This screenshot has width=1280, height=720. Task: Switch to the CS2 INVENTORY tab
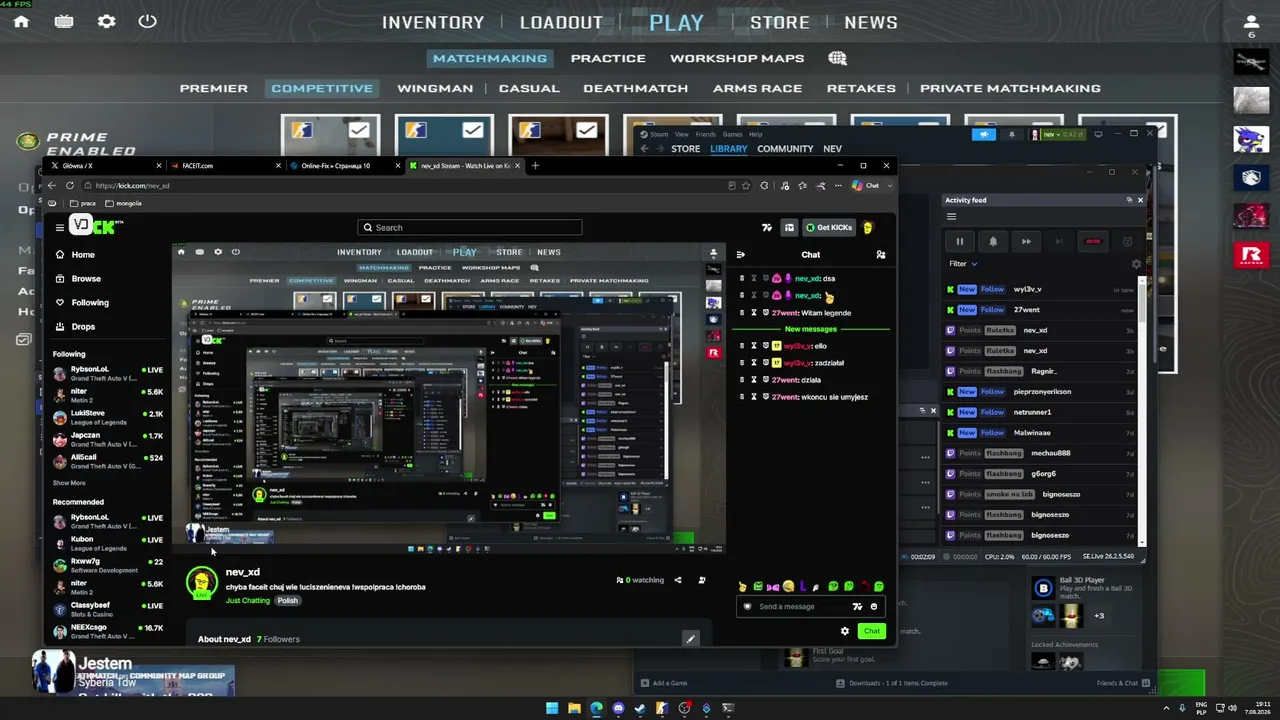pos(433,22)
